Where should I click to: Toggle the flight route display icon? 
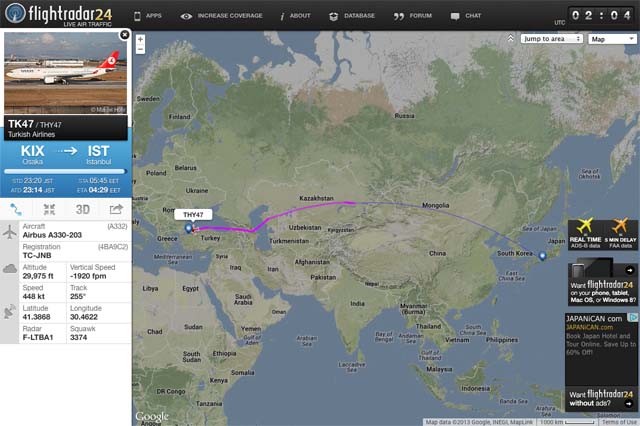pos(16,210)
